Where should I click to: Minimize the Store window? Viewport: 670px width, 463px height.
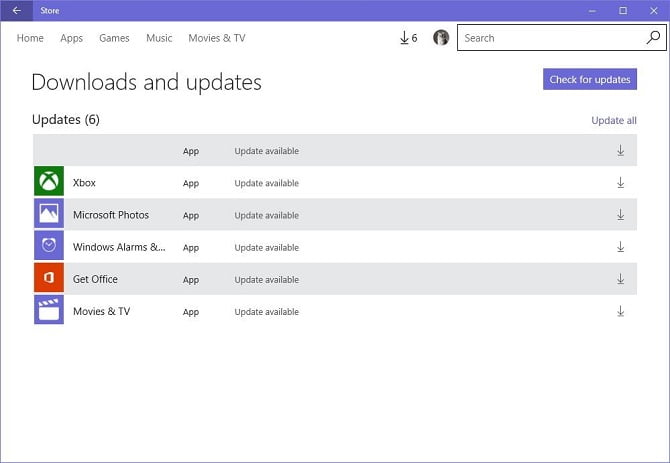[x=592, y=11]
